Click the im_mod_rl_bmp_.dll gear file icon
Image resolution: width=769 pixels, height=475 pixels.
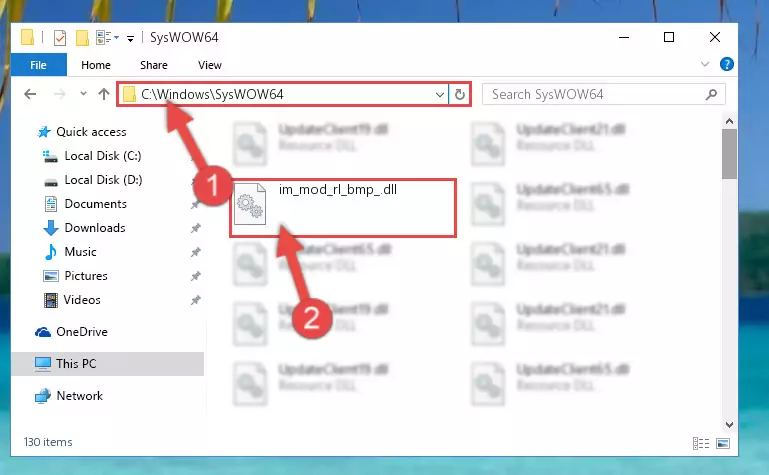[250, 204]
